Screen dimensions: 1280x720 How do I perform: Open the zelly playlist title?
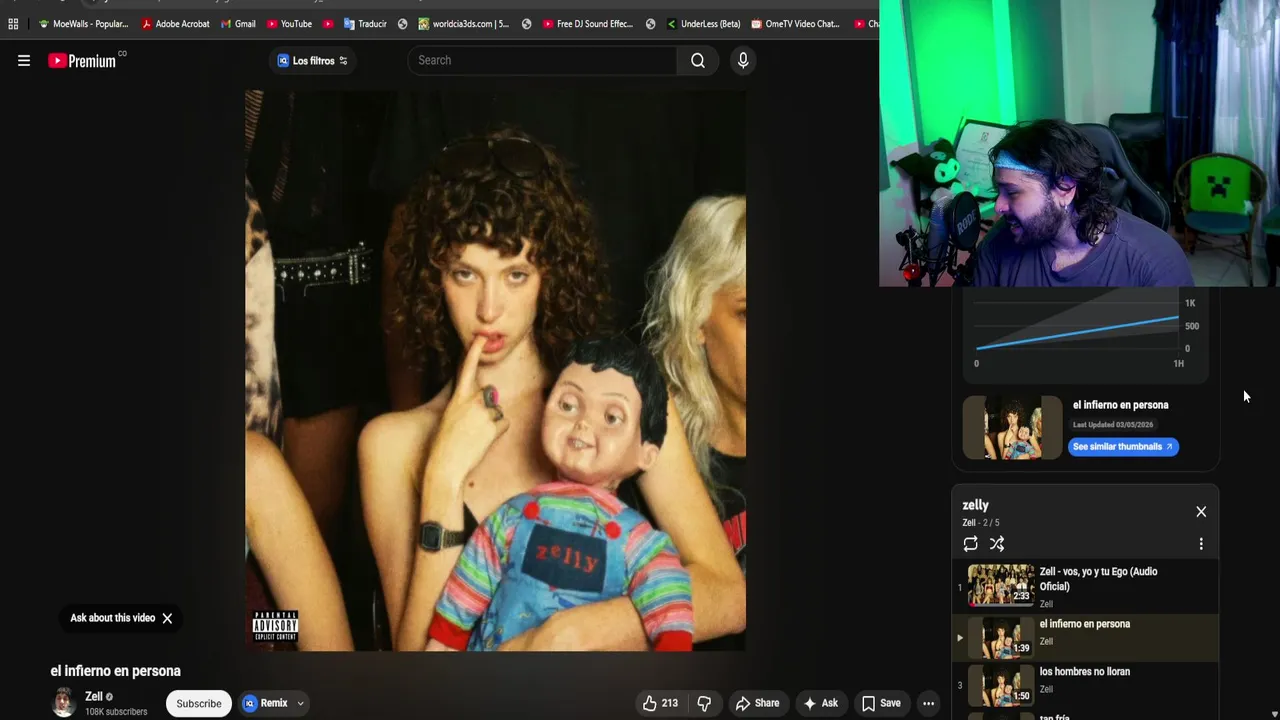[x=975, y=506]
